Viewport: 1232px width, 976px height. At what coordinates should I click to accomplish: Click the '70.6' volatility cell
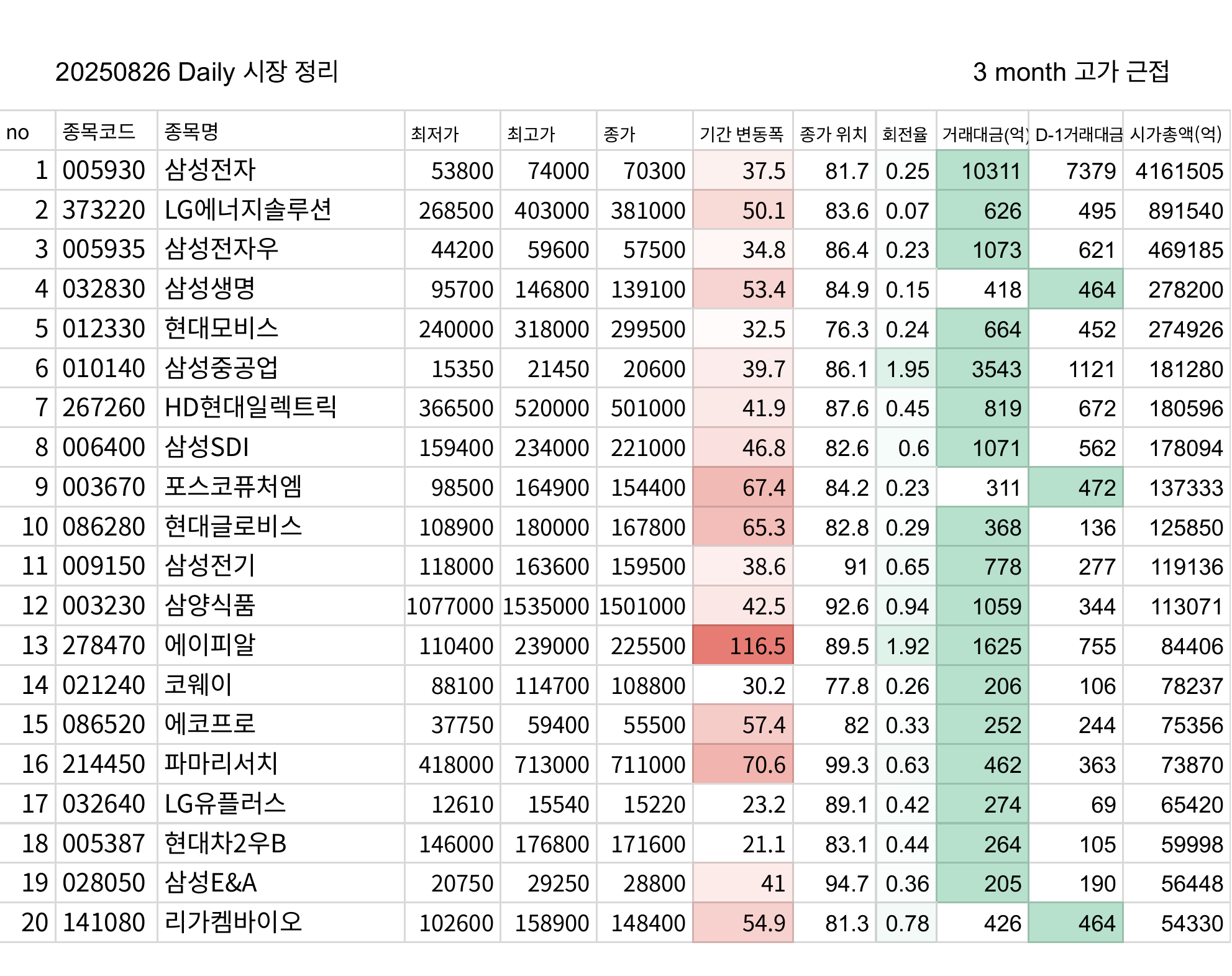[x=743, y=764]
